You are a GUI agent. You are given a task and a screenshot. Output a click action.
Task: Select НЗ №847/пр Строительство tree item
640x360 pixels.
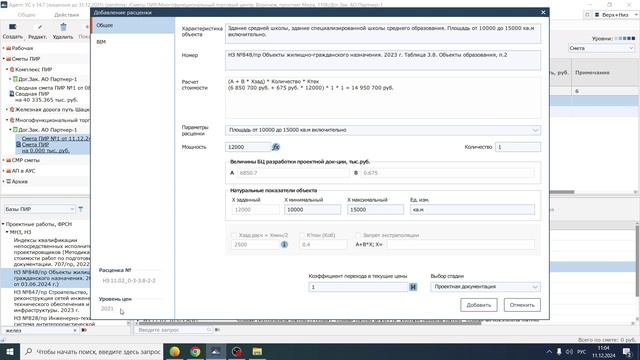pos(51,301)
